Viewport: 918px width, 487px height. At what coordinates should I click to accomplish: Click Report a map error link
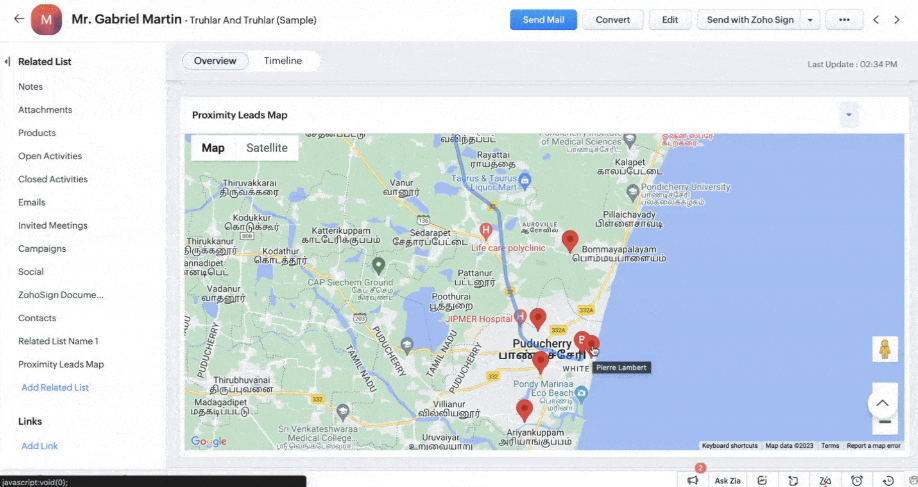pos(874,445)
